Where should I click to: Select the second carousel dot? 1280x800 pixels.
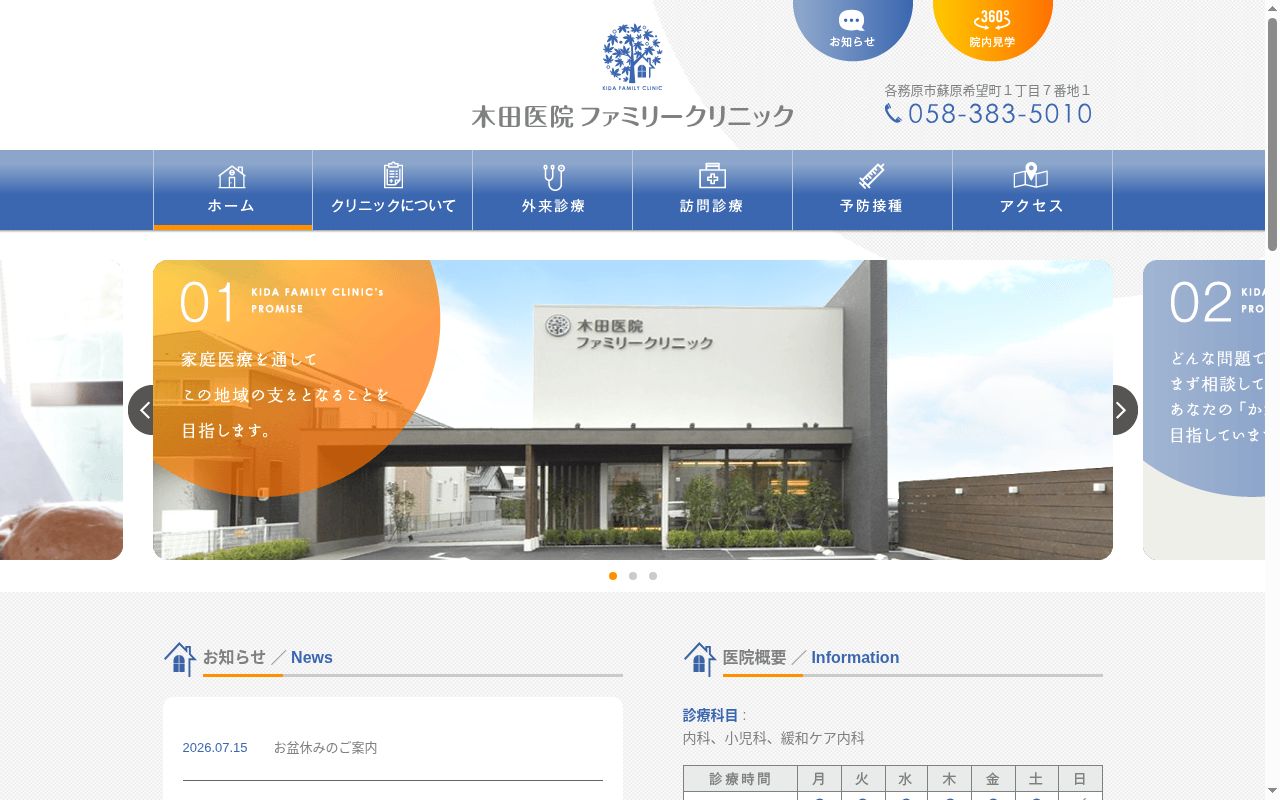(633, 576)
